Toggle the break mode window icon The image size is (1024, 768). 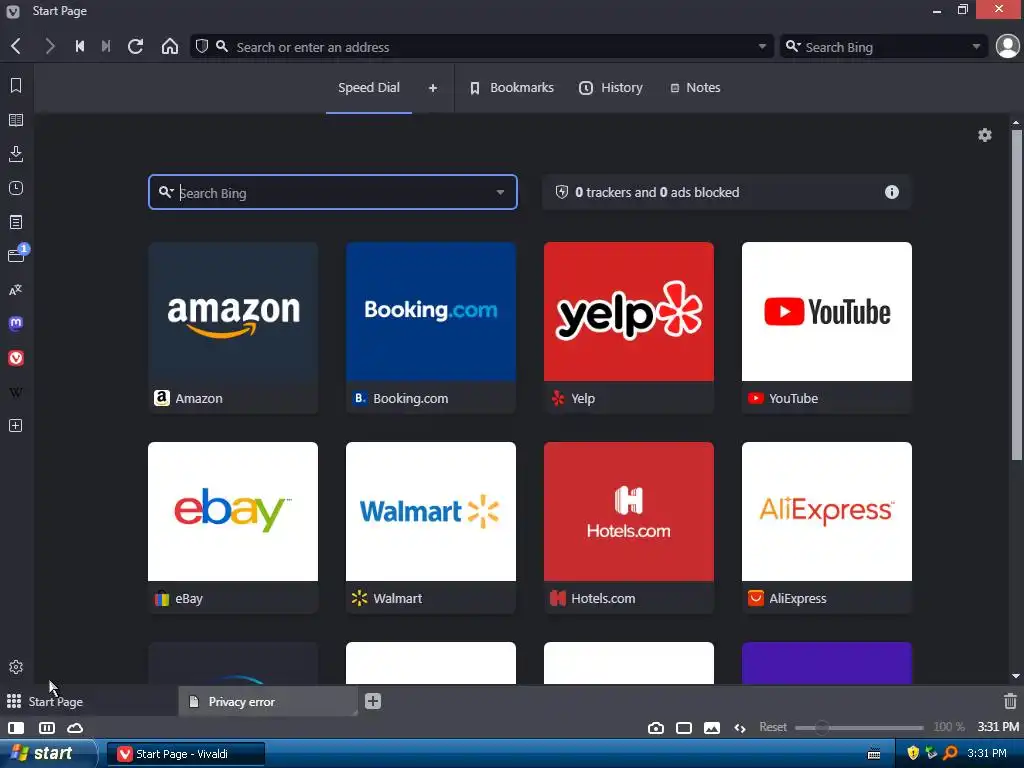[x=684, y=728]
